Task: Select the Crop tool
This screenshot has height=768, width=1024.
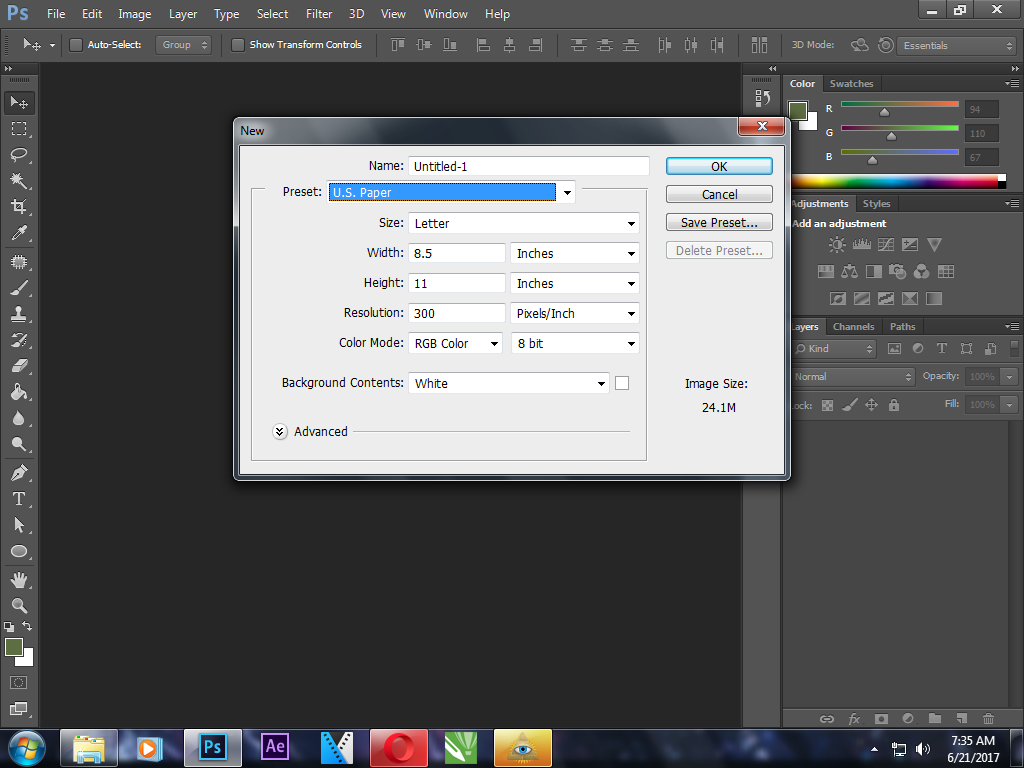Action: pyautogui.click(x=19, y=207)
